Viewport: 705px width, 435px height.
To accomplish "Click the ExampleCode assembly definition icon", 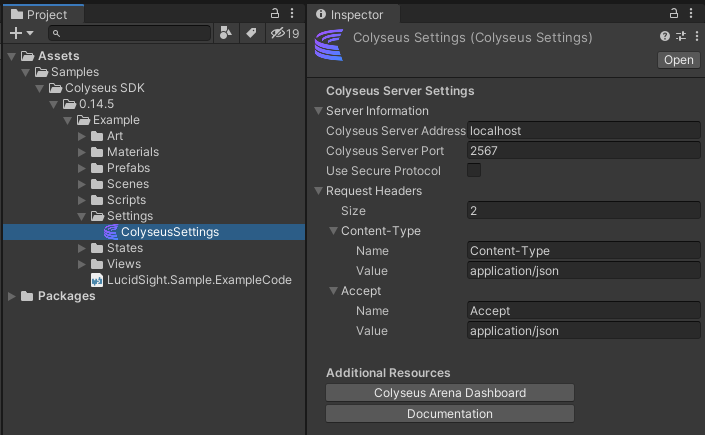I will tap(97, 280).
